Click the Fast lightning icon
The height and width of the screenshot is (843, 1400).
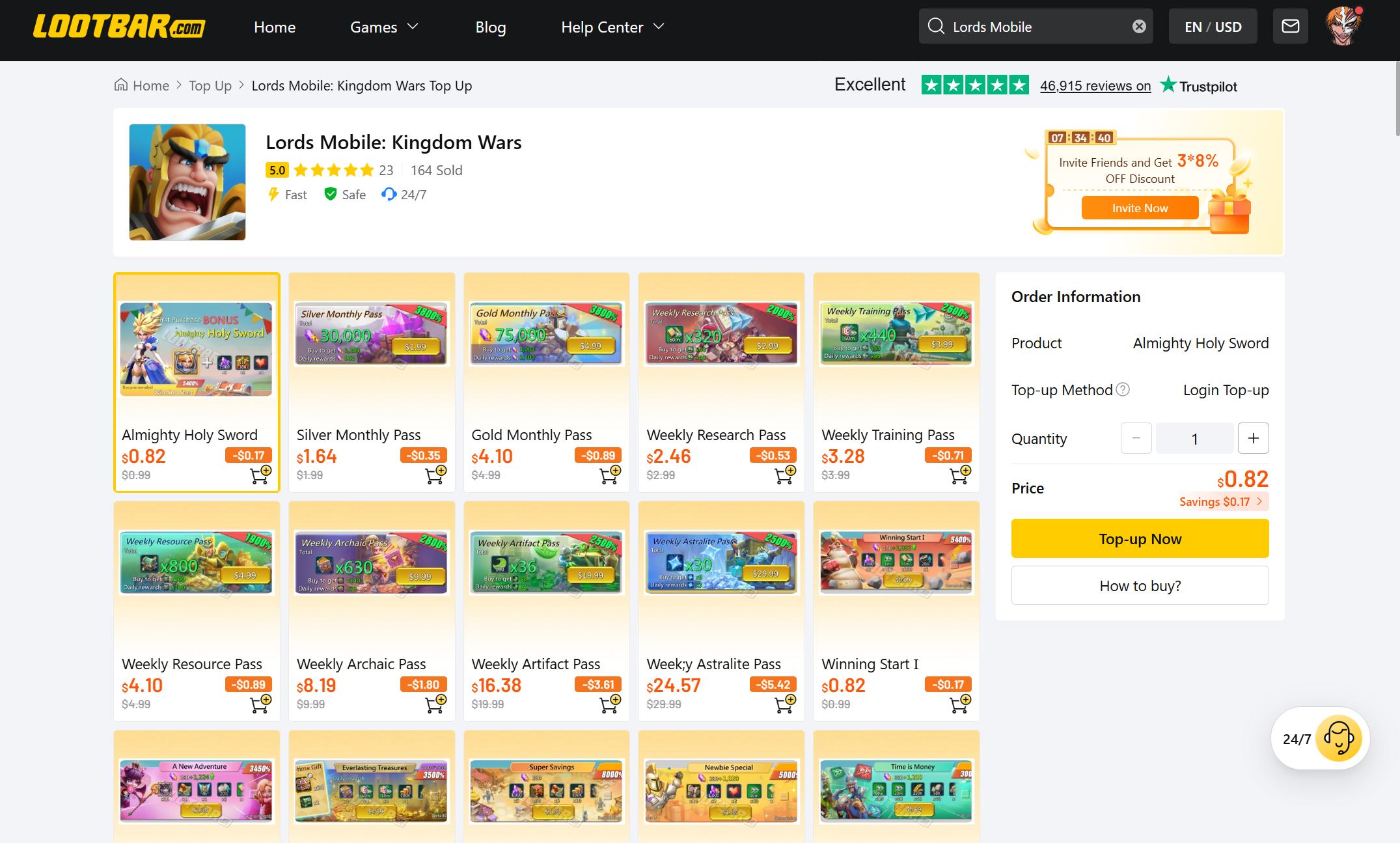[x=274, y=194]
